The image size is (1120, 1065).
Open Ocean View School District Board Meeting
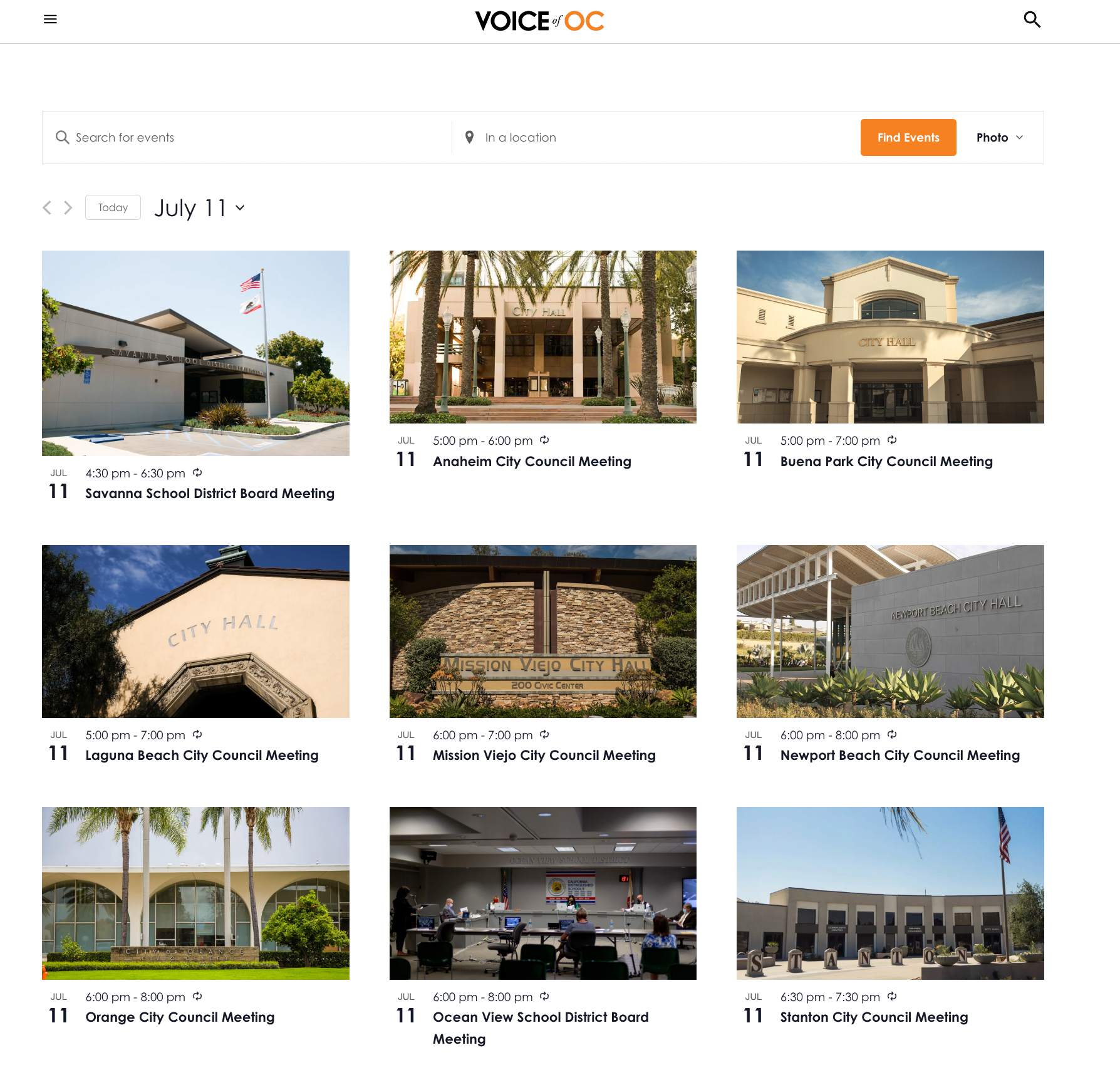coord(541,1027)
